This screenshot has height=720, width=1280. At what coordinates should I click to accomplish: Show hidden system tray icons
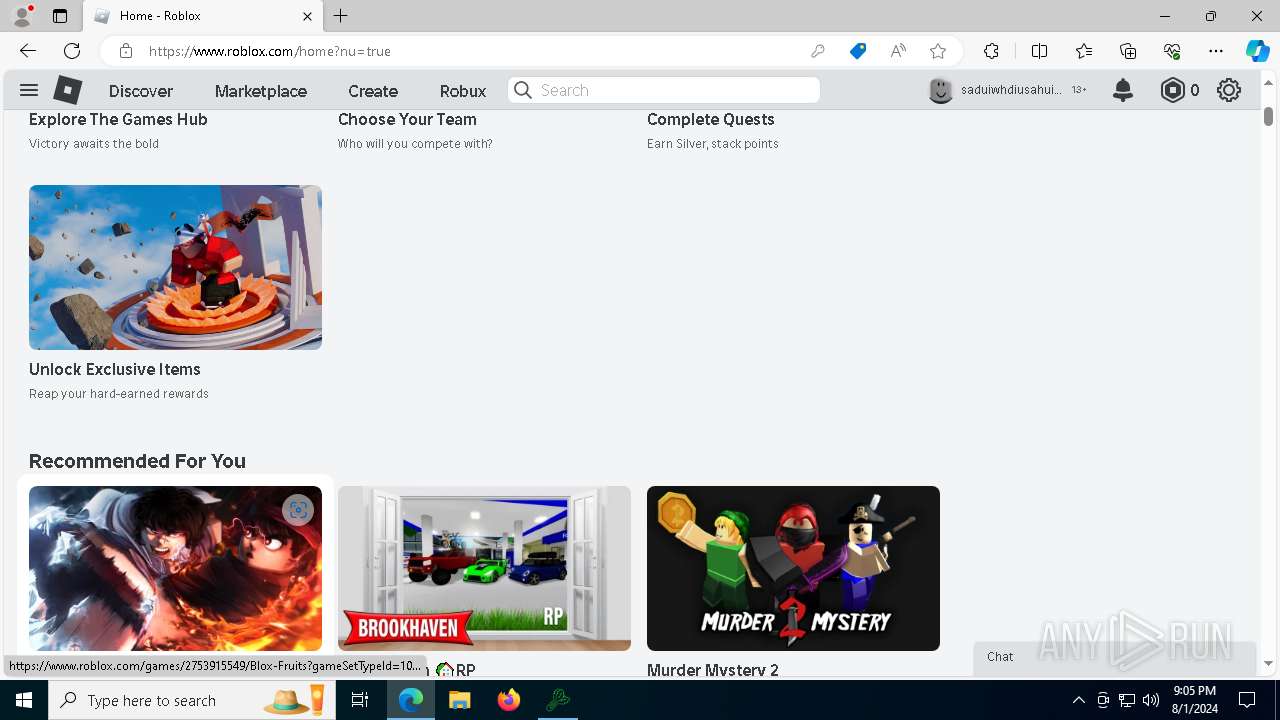coord(1078,700)
